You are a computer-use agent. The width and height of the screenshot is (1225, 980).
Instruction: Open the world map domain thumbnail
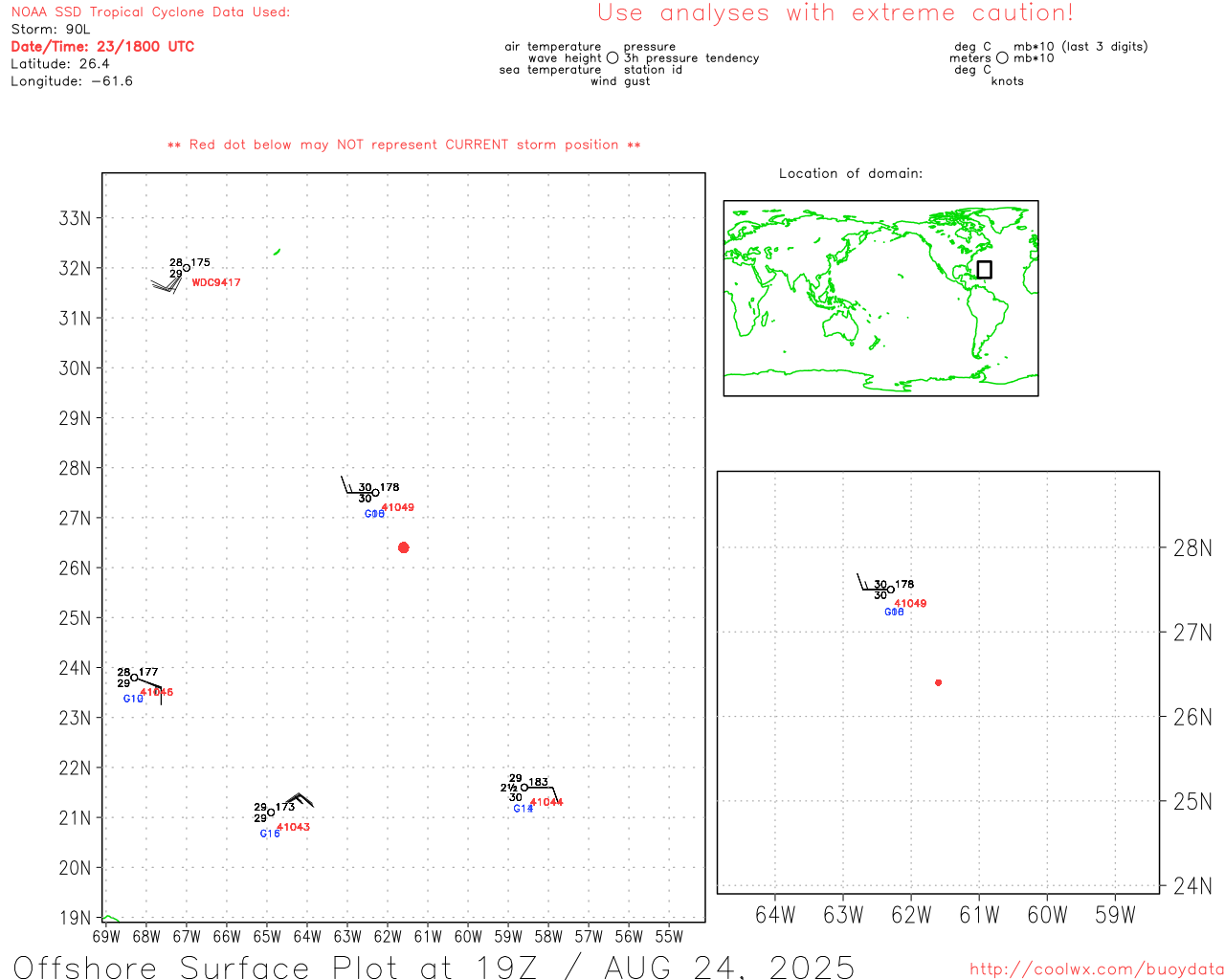point(880,299)
